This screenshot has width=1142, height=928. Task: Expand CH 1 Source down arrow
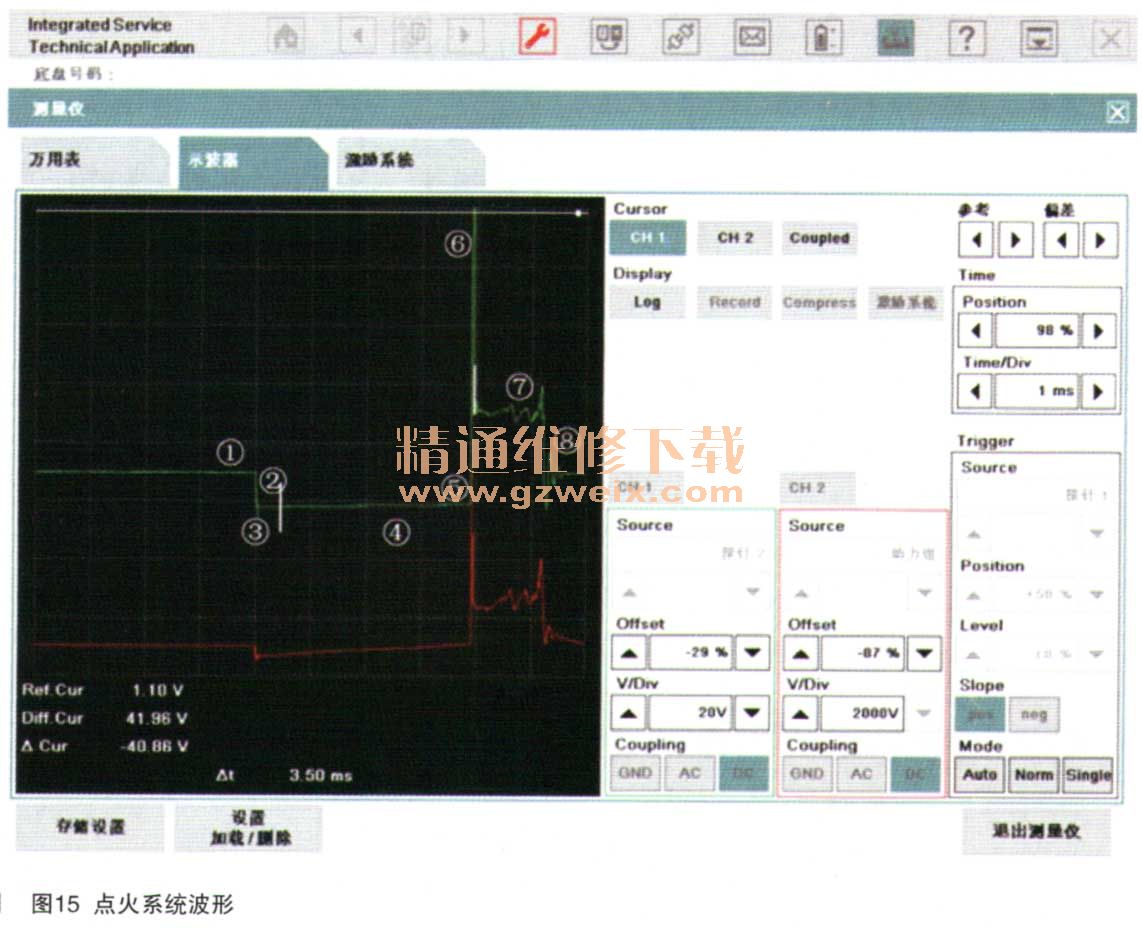tap(753, 591)
